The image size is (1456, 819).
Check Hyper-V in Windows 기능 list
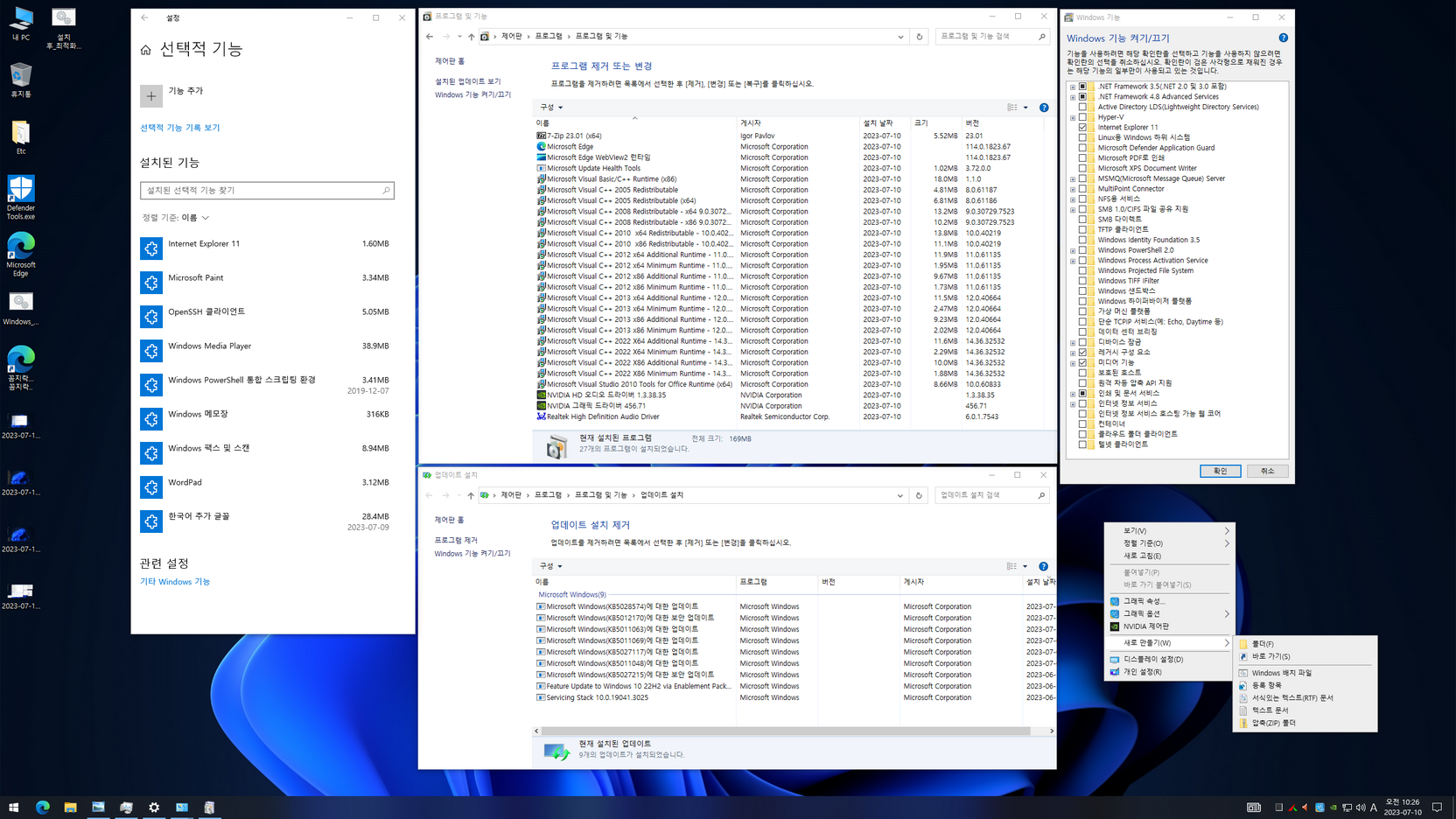pos(1082,116)
